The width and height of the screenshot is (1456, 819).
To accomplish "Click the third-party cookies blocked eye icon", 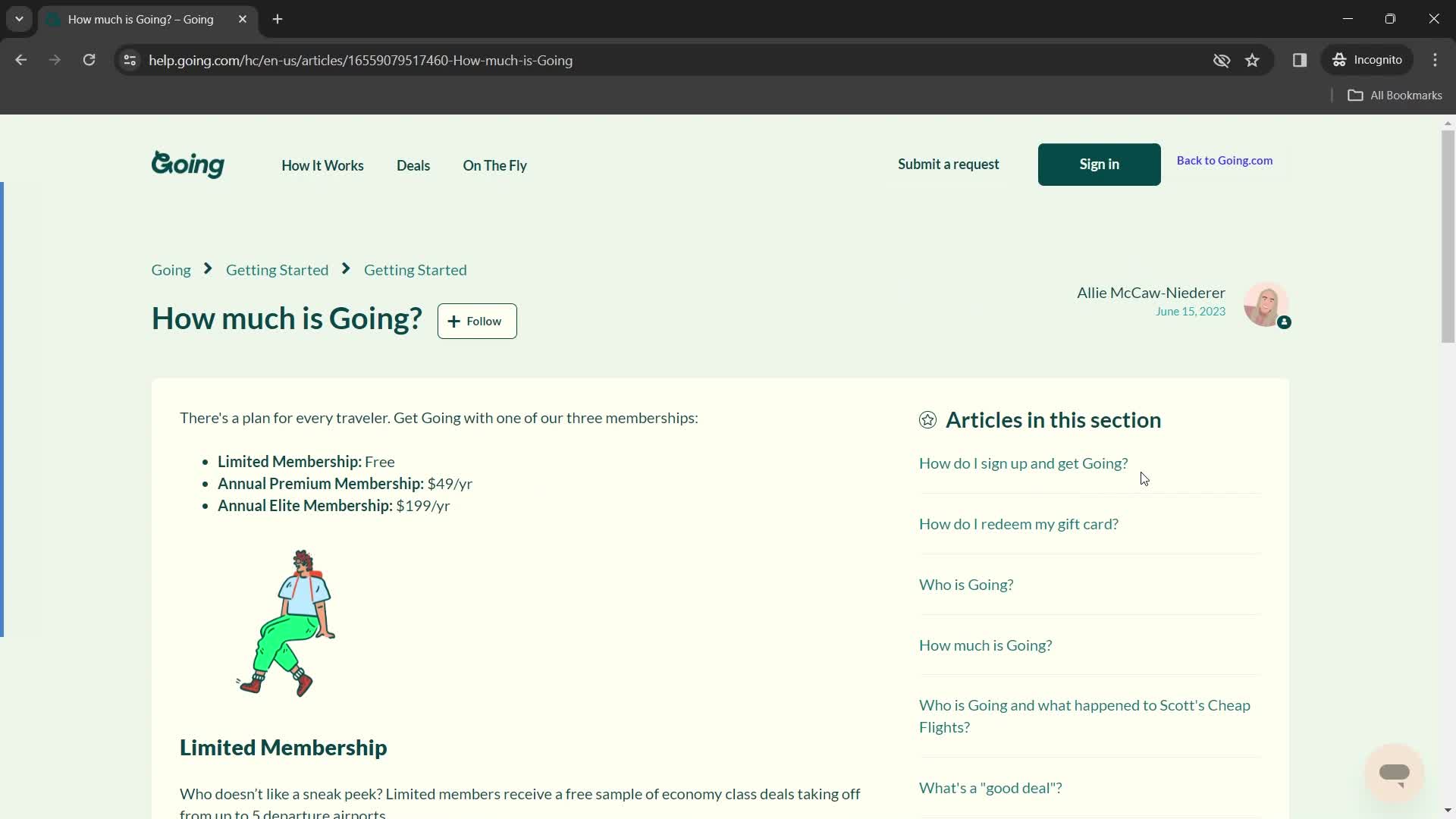I will coord(1221,60).
